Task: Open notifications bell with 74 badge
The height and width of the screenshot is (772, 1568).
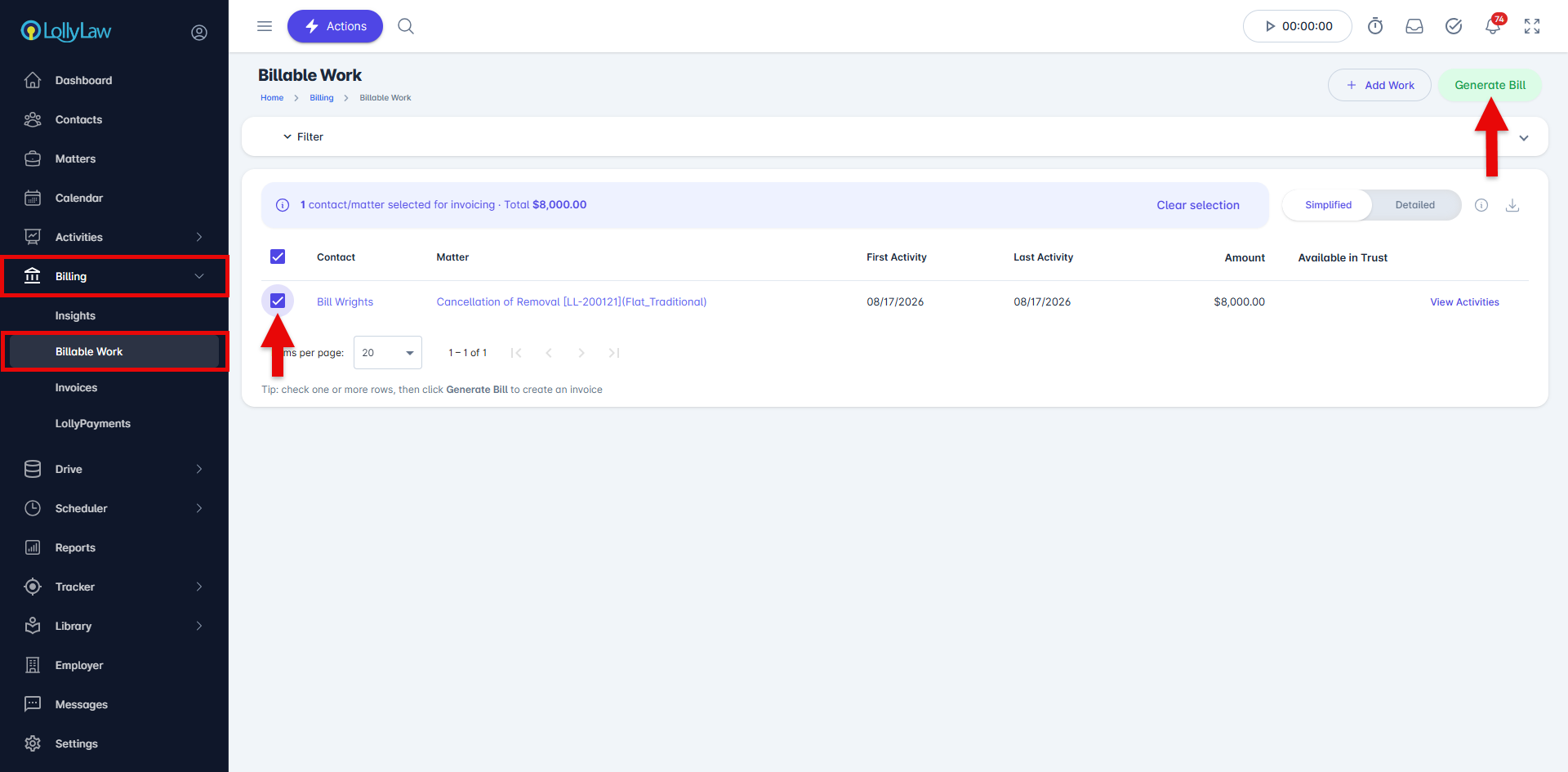Action: (1494, 25)
